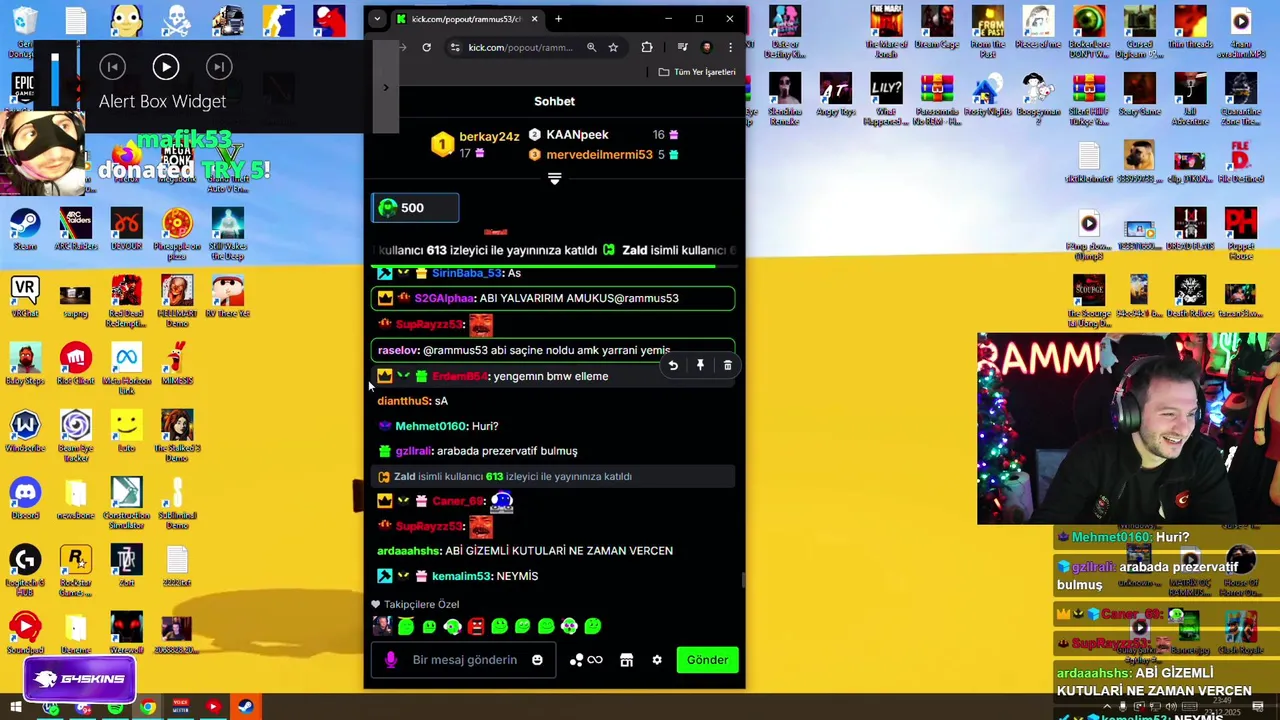
Task: Adjust the blue volume slider in media overlay
Action: (x=56, y=78)
